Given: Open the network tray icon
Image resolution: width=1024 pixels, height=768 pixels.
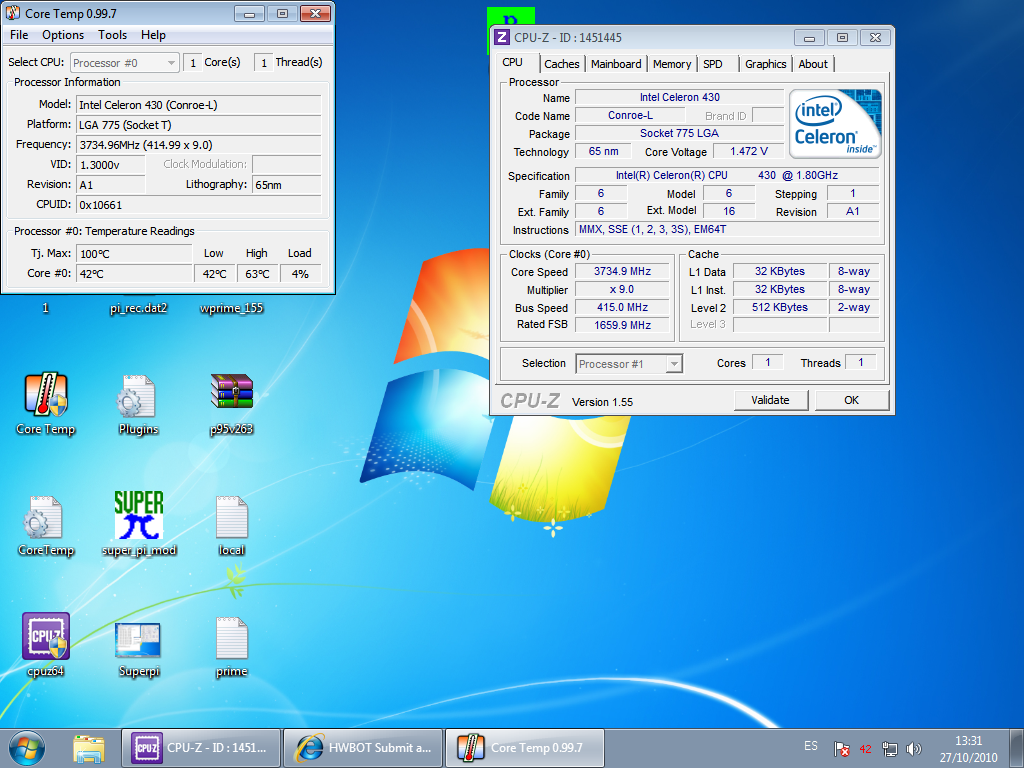Looking at the screenshot, I should tap(889, 749).
